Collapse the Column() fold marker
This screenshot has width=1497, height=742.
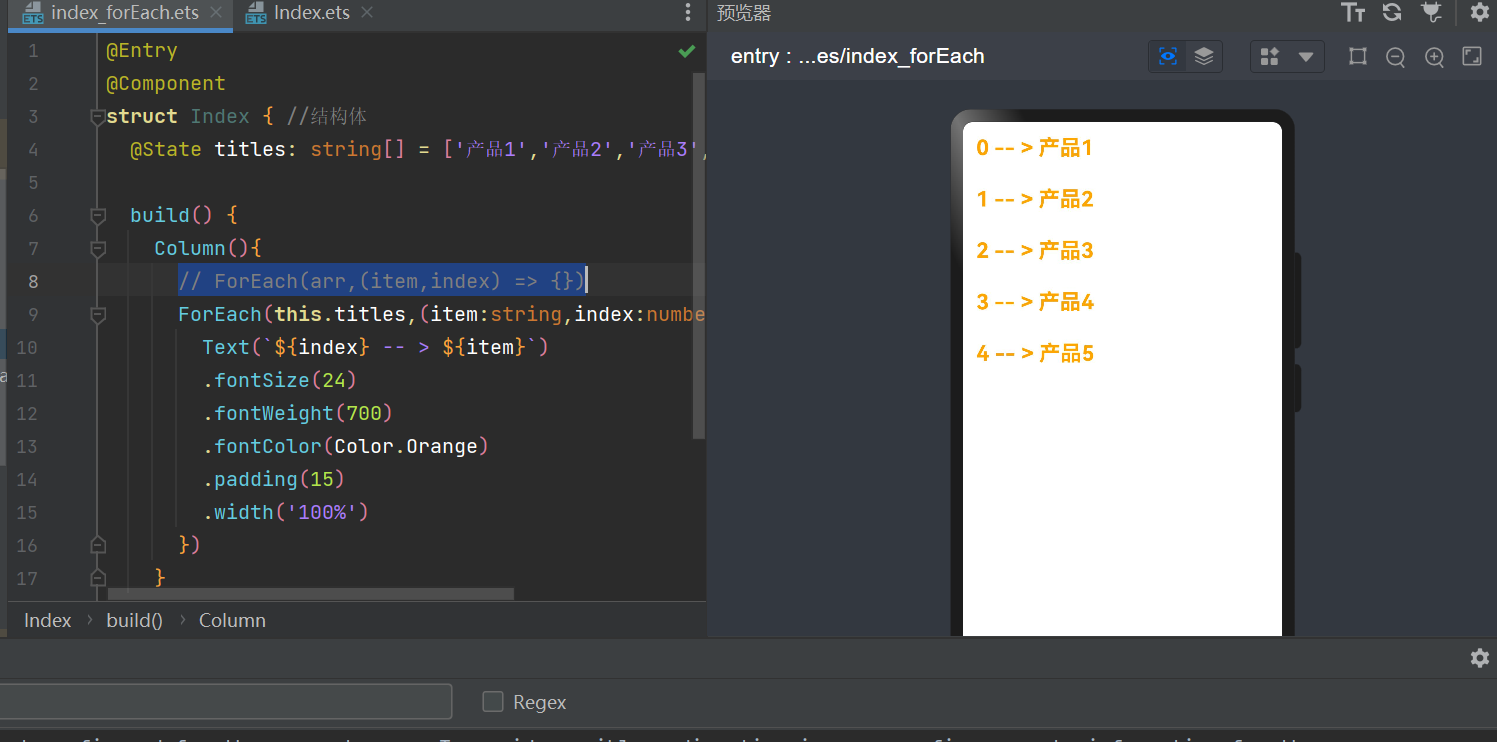point(98,249)
